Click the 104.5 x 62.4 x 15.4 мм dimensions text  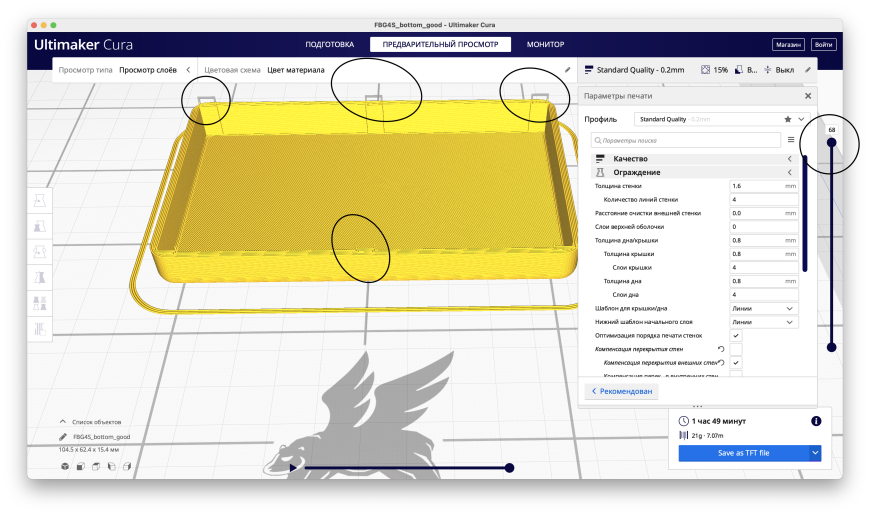[x=89, y=450]
